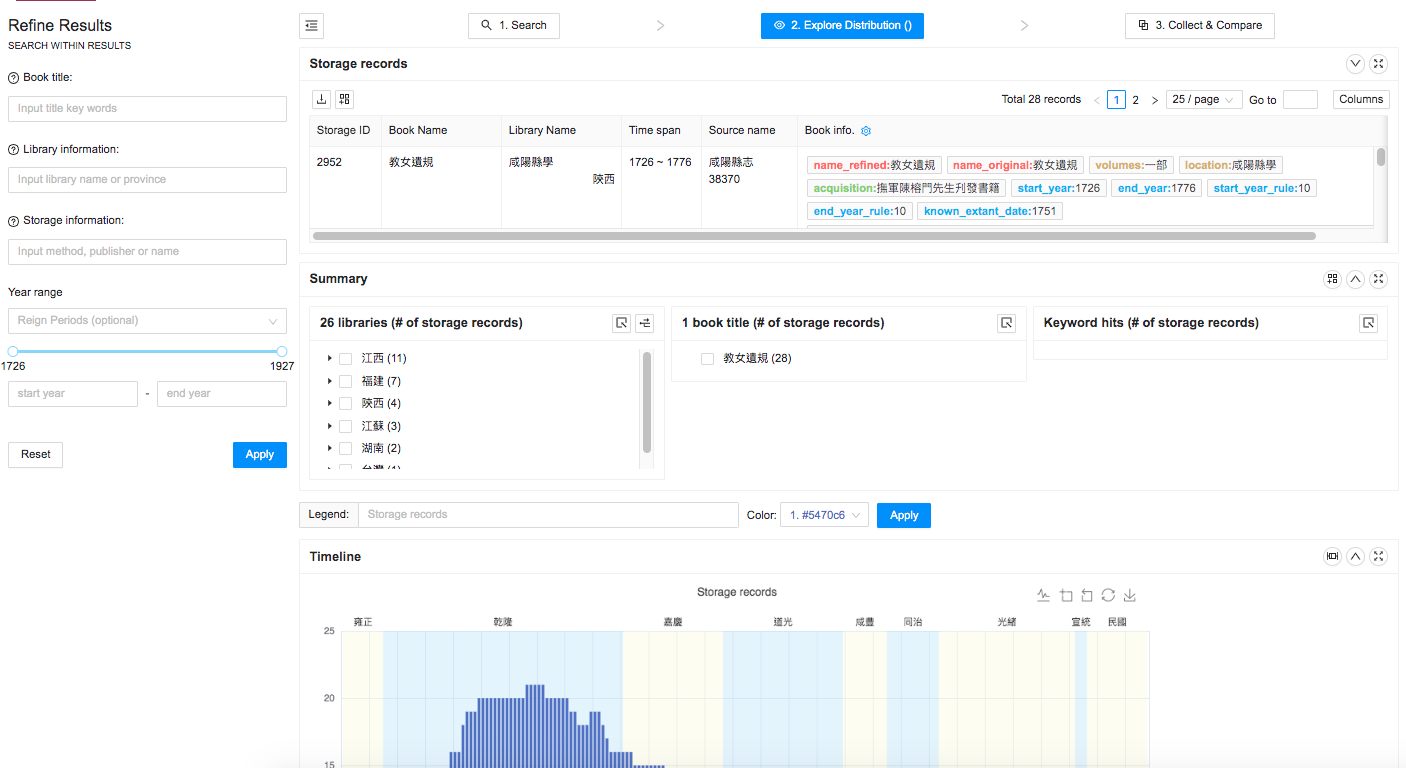
Task: Open the Reign Periods dropdown
Action: 147,321
